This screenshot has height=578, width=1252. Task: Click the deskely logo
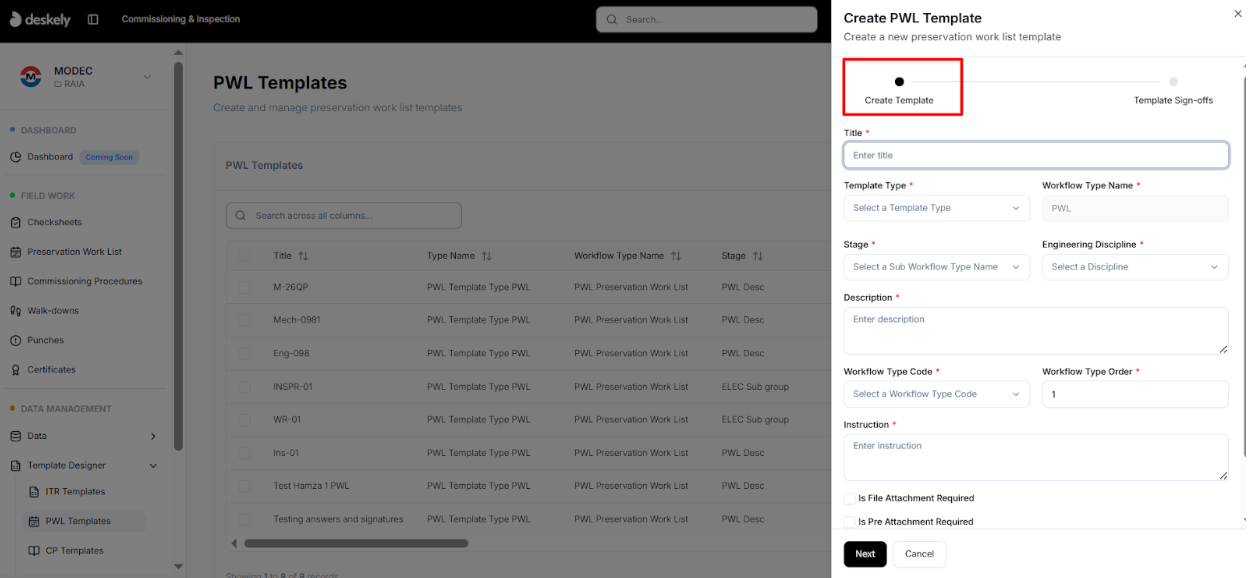[x=40, y=18]
